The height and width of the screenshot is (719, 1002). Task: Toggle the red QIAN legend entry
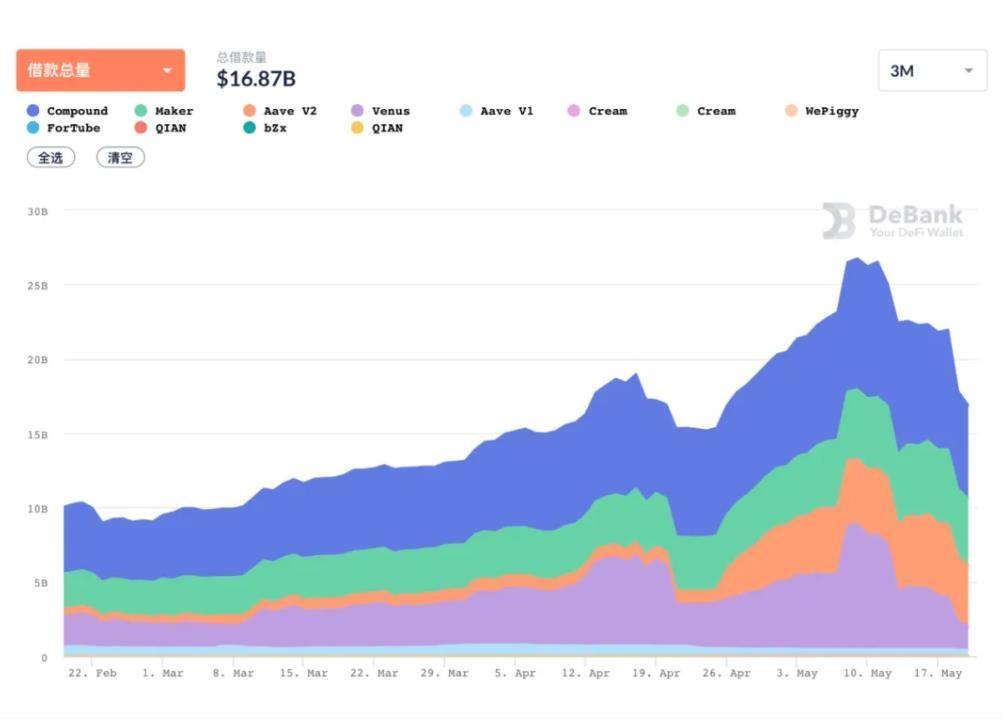(x=170, y=128)
